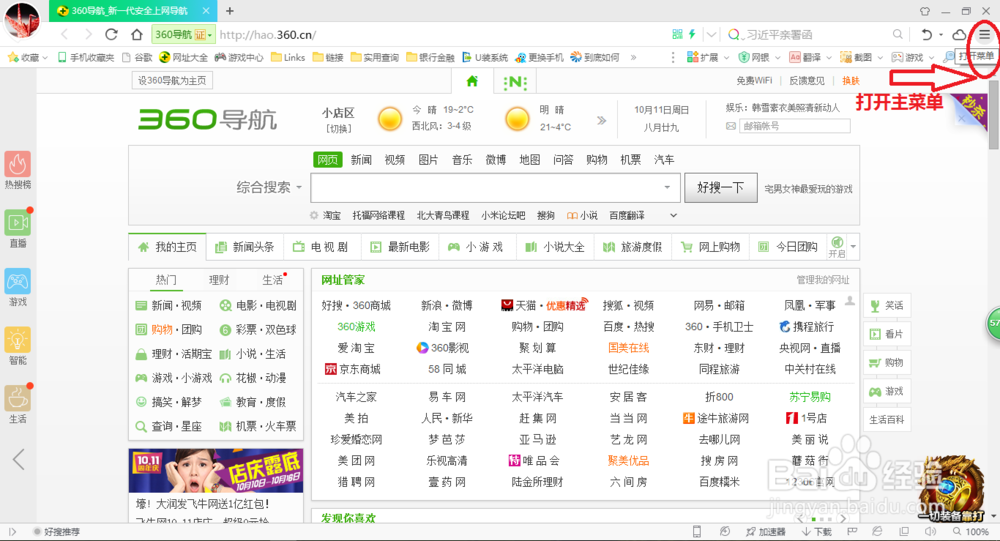Reload the page with refresh icon
The width and height of the screenshot is (1000, 541).
(x=112, y=34)
